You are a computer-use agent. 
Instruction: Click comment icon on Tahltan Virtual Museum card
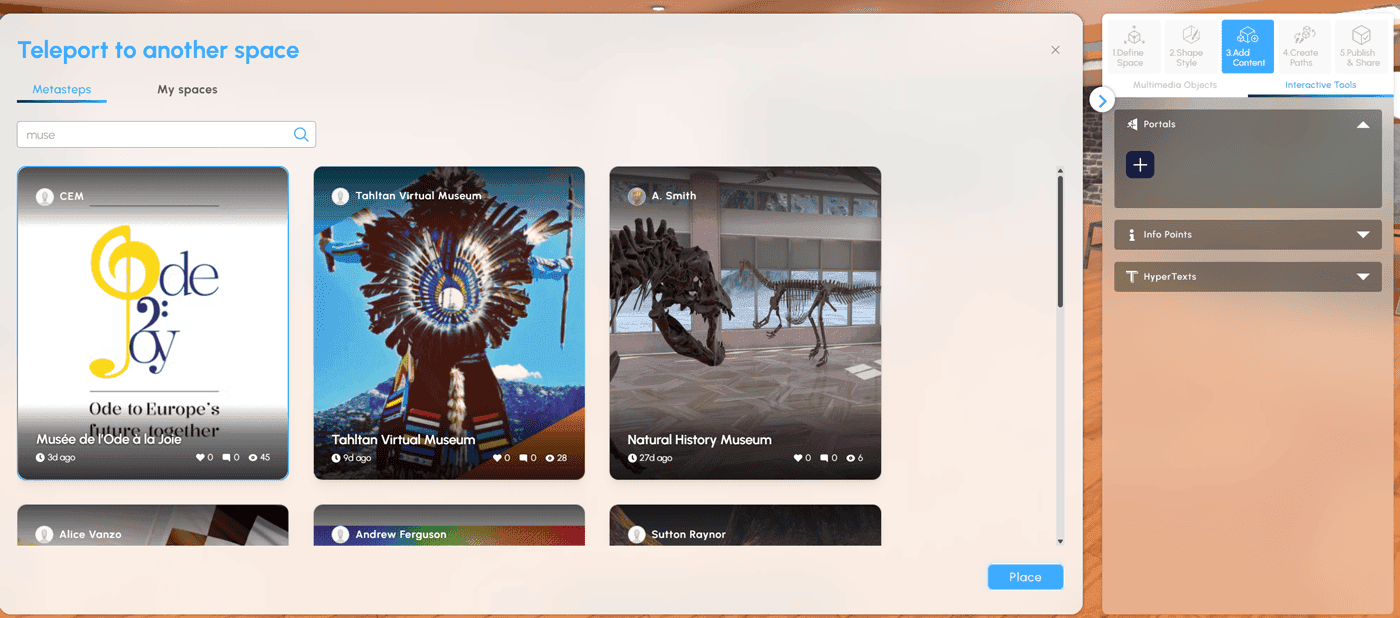point(523,458)
